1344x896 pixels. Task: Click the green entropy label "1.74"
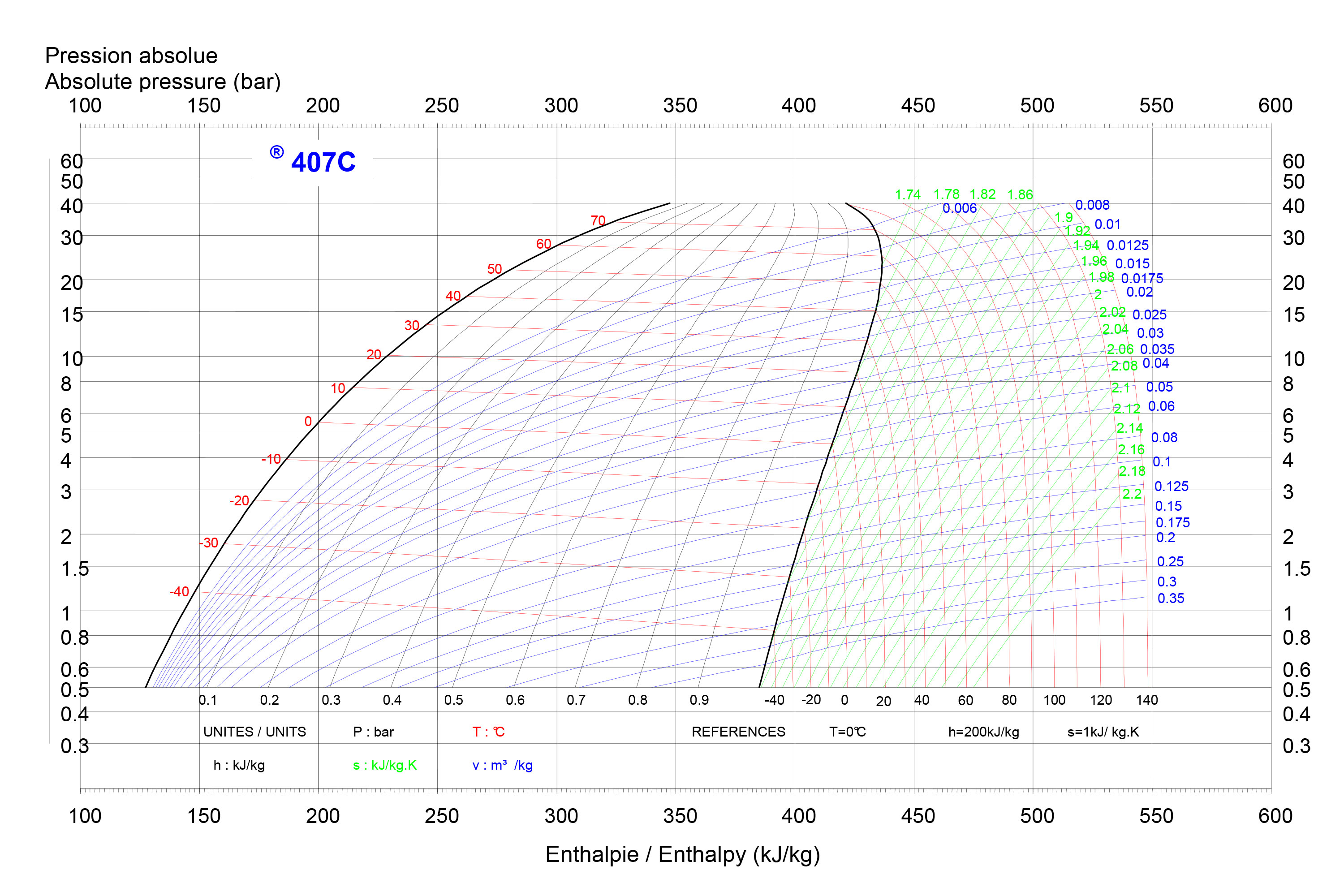(x=908, y=195)
